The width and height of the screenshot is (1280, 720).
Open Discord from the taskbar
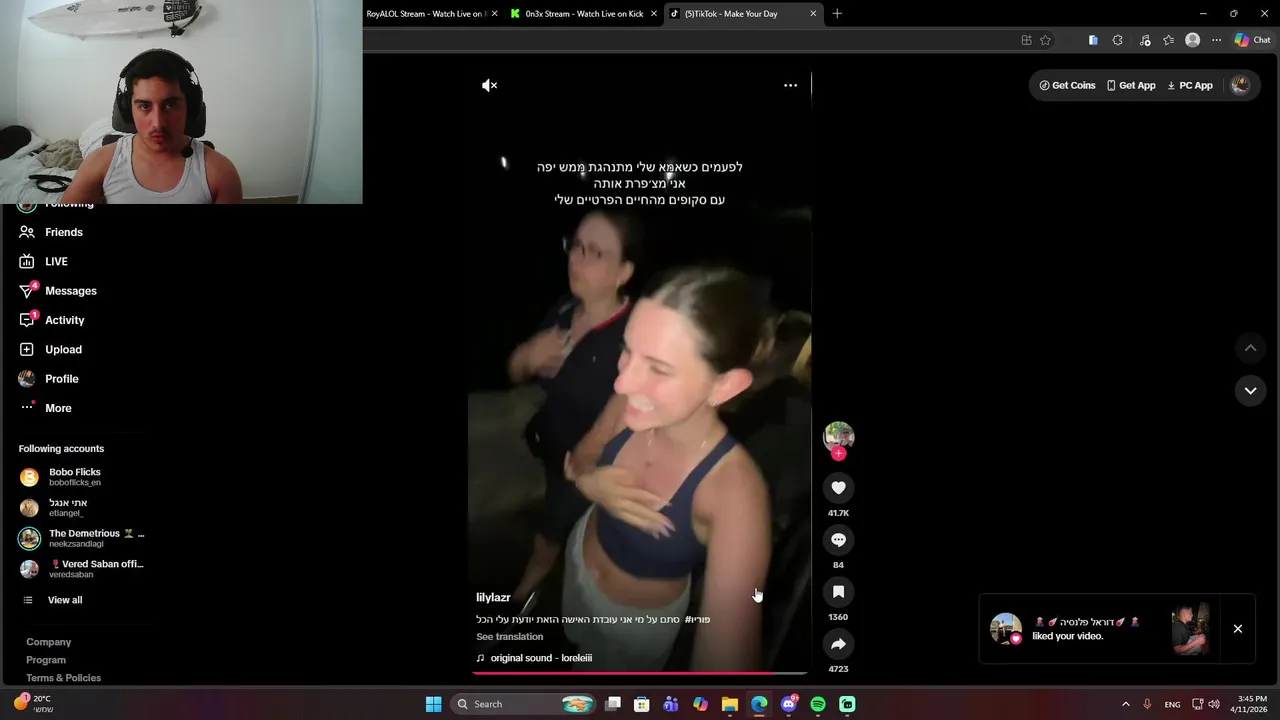tap(789, 704)
